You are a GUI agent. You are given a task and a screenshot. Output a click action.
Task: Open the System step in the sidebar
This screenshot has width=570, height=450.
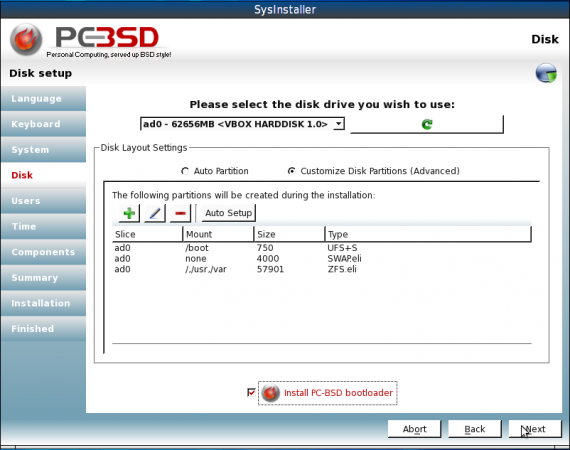(43, 150)
